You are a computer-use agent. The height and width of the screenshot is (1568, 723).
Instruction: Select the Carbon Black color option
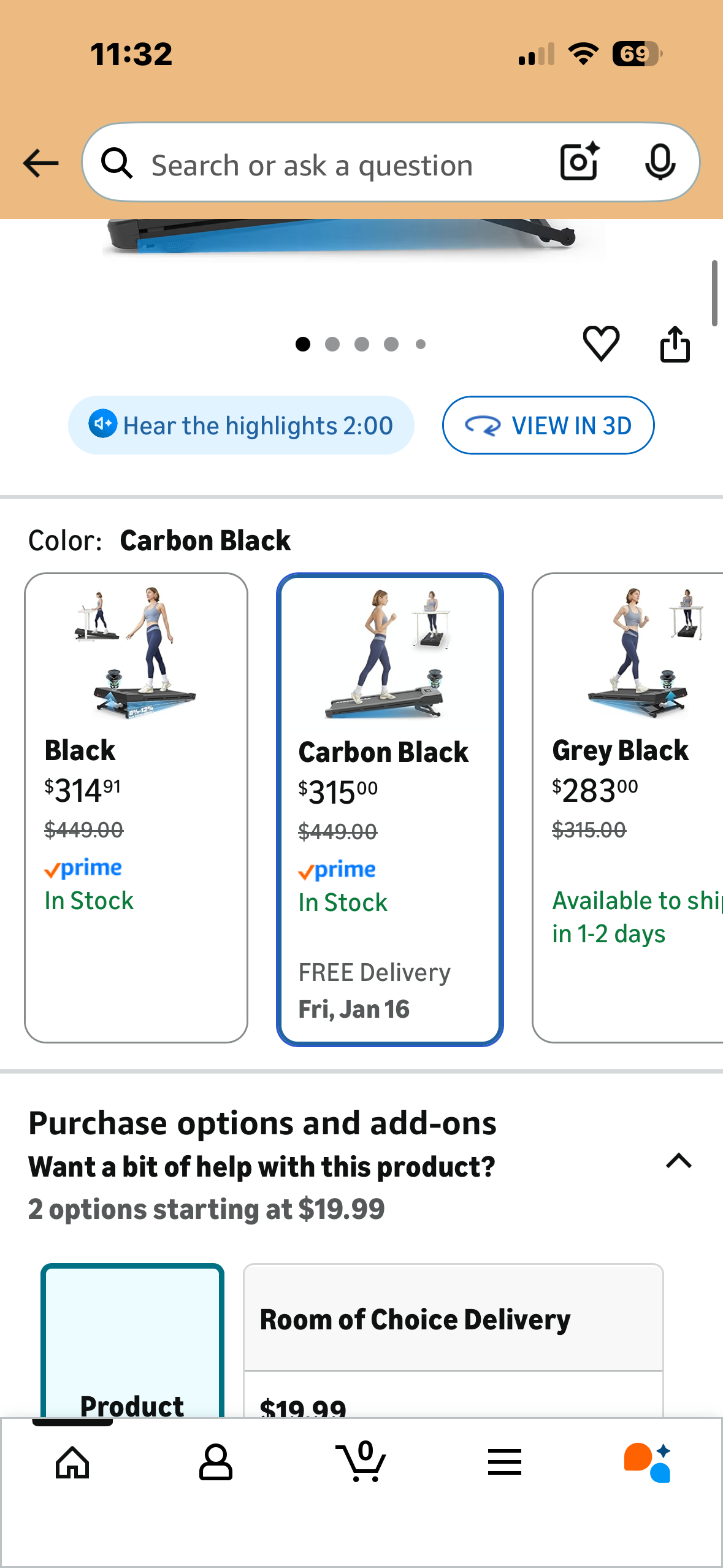(389, 809)
